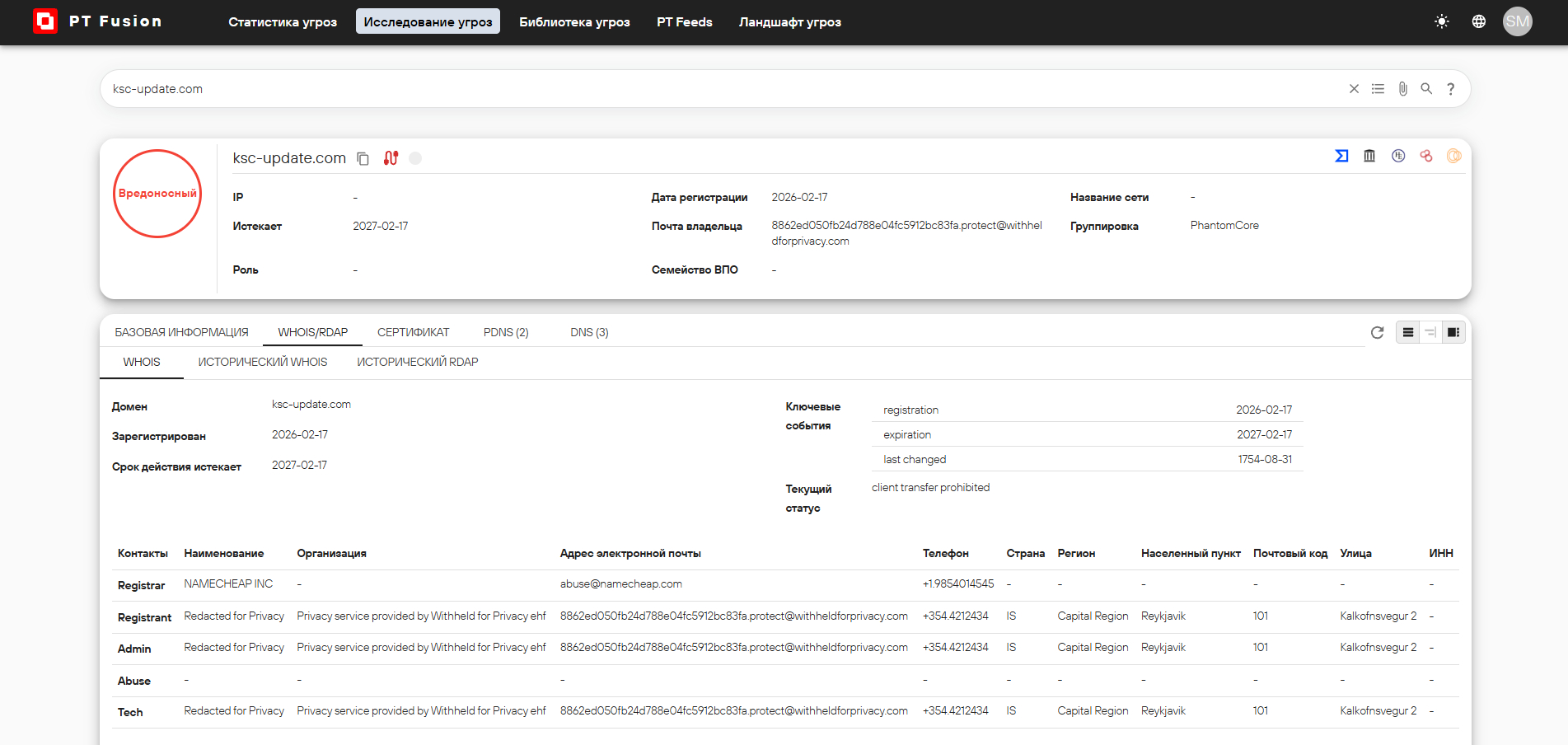Open Ландшафт угроз section

pyautogui.click(x=790, y=22)
